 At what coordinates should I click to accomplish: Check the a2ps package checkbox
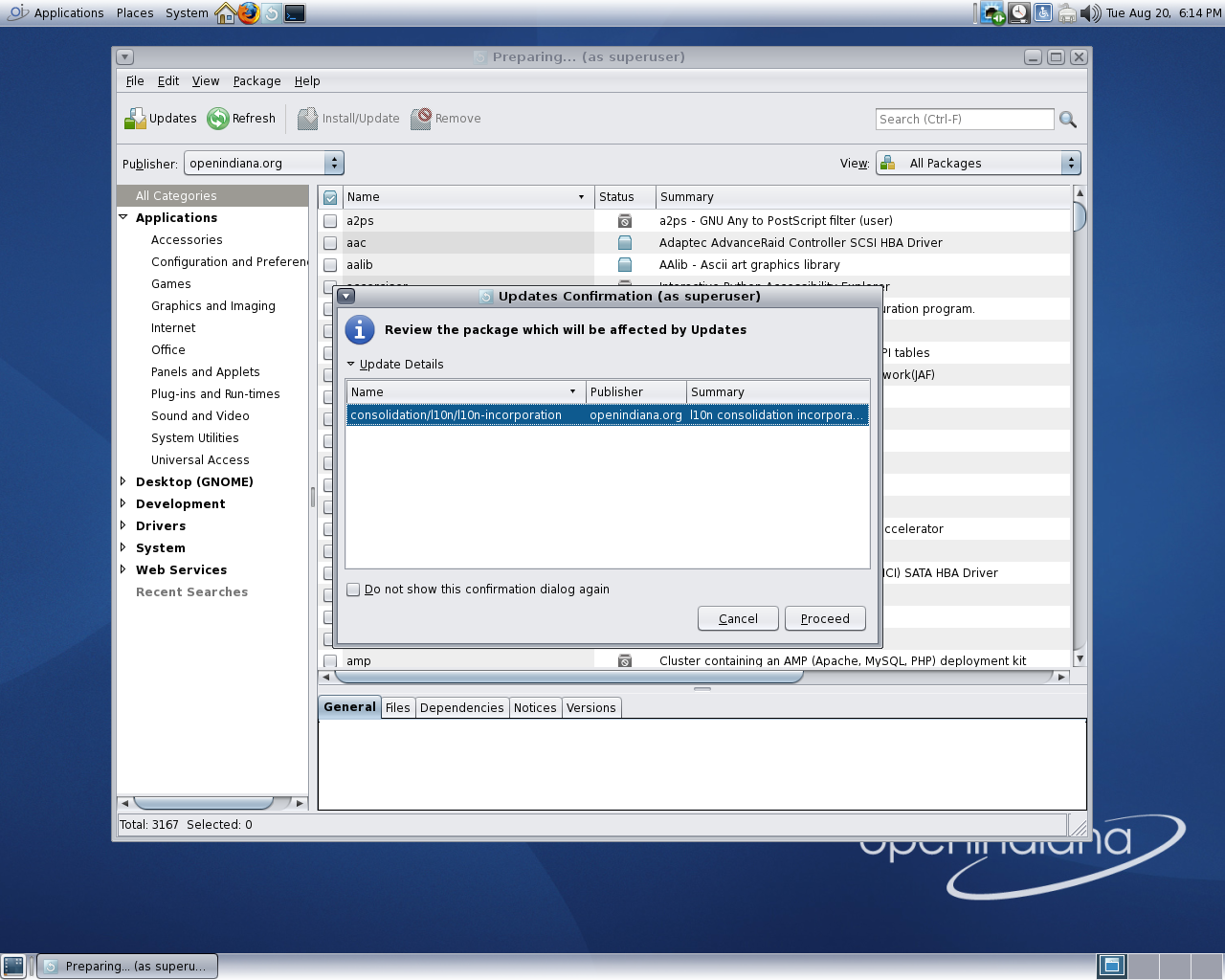330,221
